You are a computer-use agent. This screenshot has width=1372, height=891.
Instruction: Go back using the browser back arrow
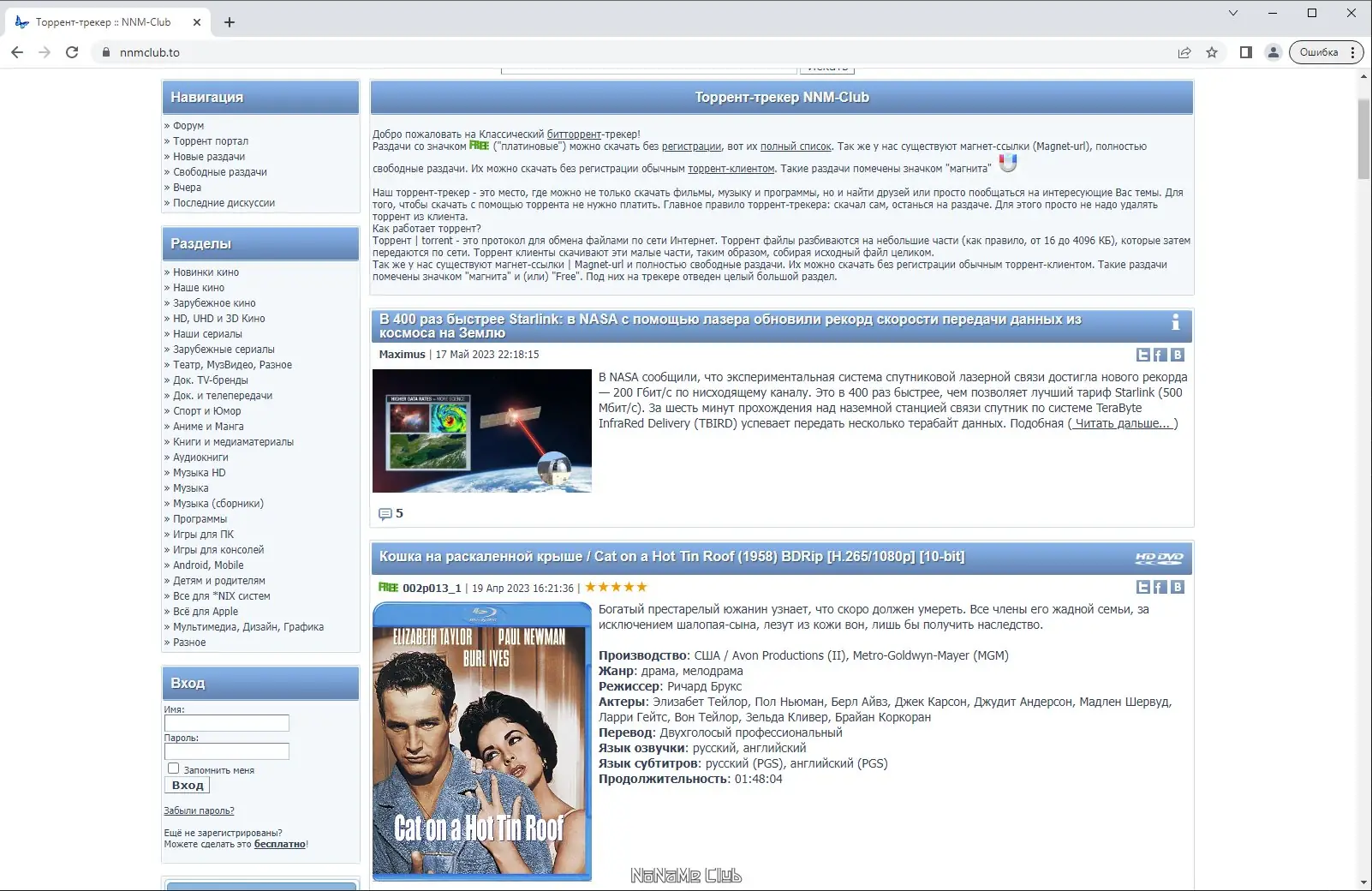(17, 52)
